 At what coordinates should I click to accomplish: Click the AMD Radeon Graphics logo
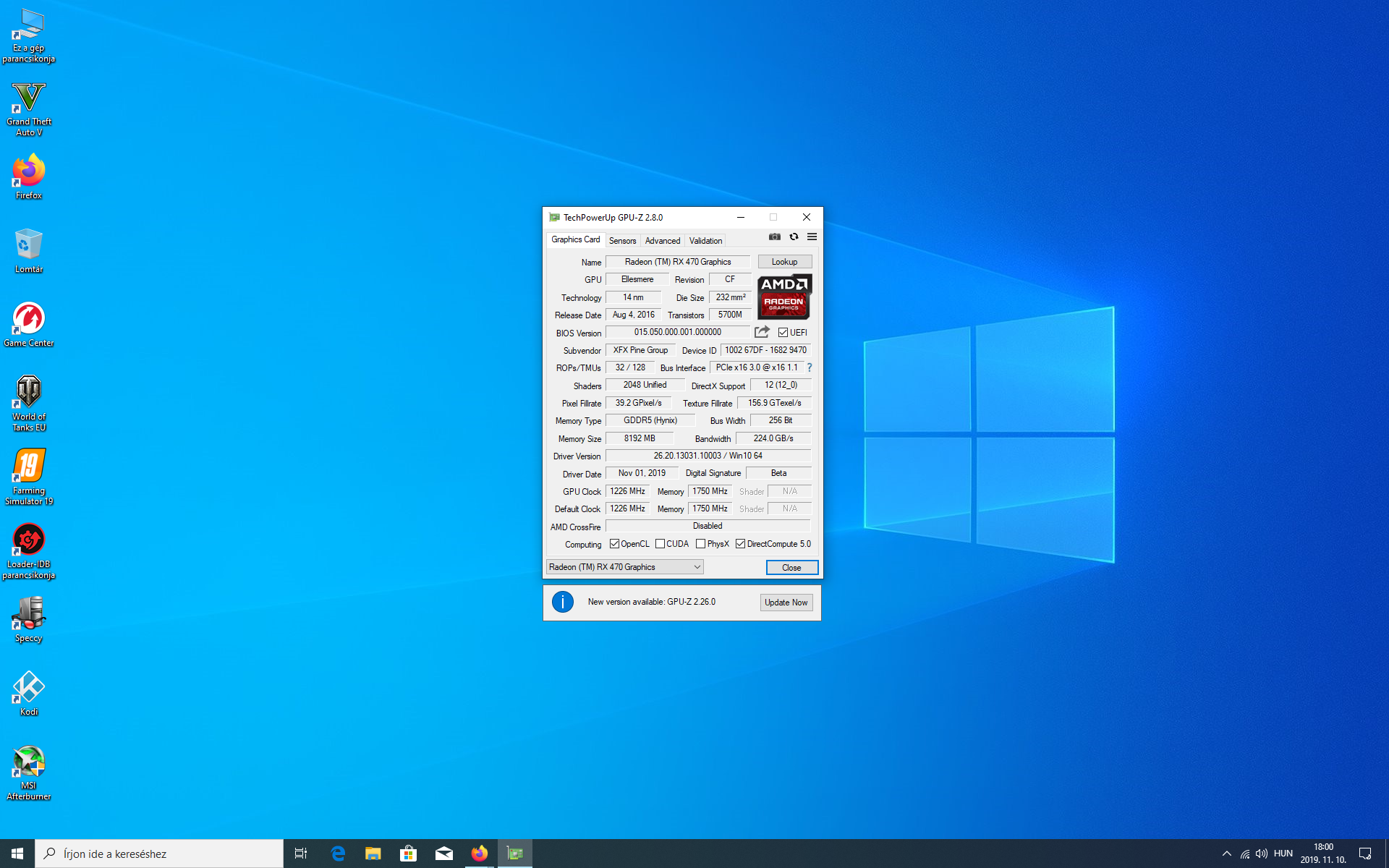784,297
